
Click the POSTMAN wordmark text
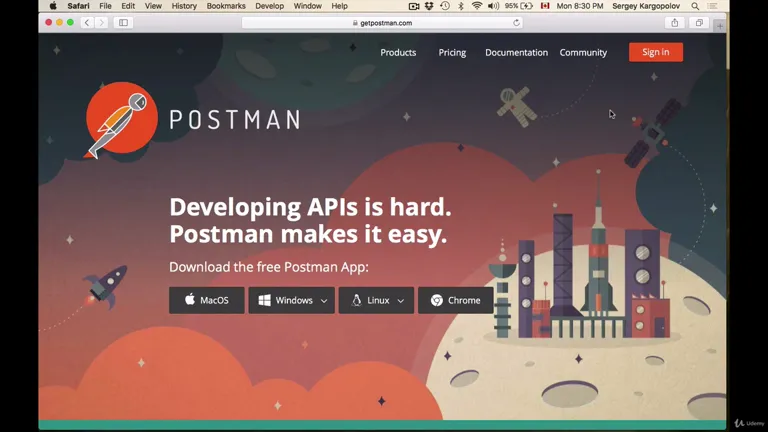[x=235, y=120]
